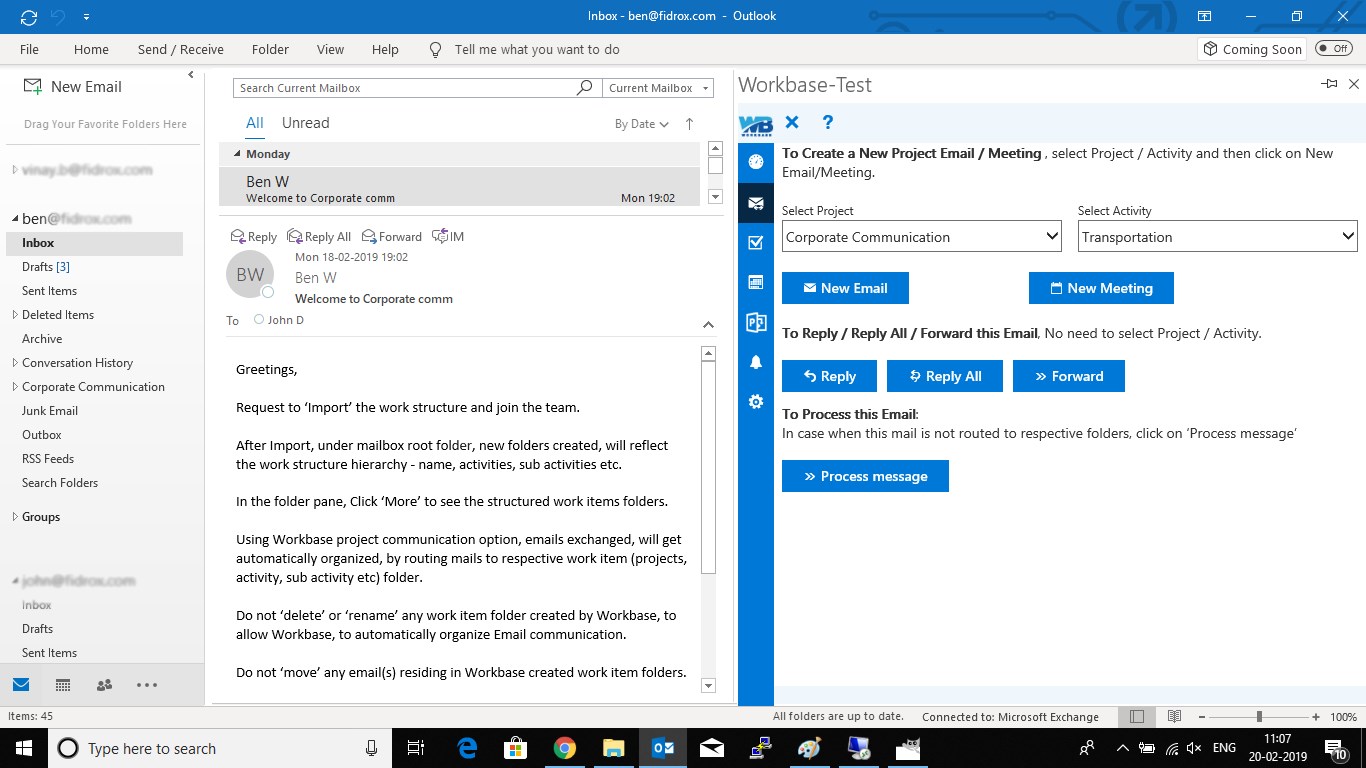Image resolution: width=1366 pixels, height=768 pixels.
Task: Open the File menu
Action: tap(29, 49)
